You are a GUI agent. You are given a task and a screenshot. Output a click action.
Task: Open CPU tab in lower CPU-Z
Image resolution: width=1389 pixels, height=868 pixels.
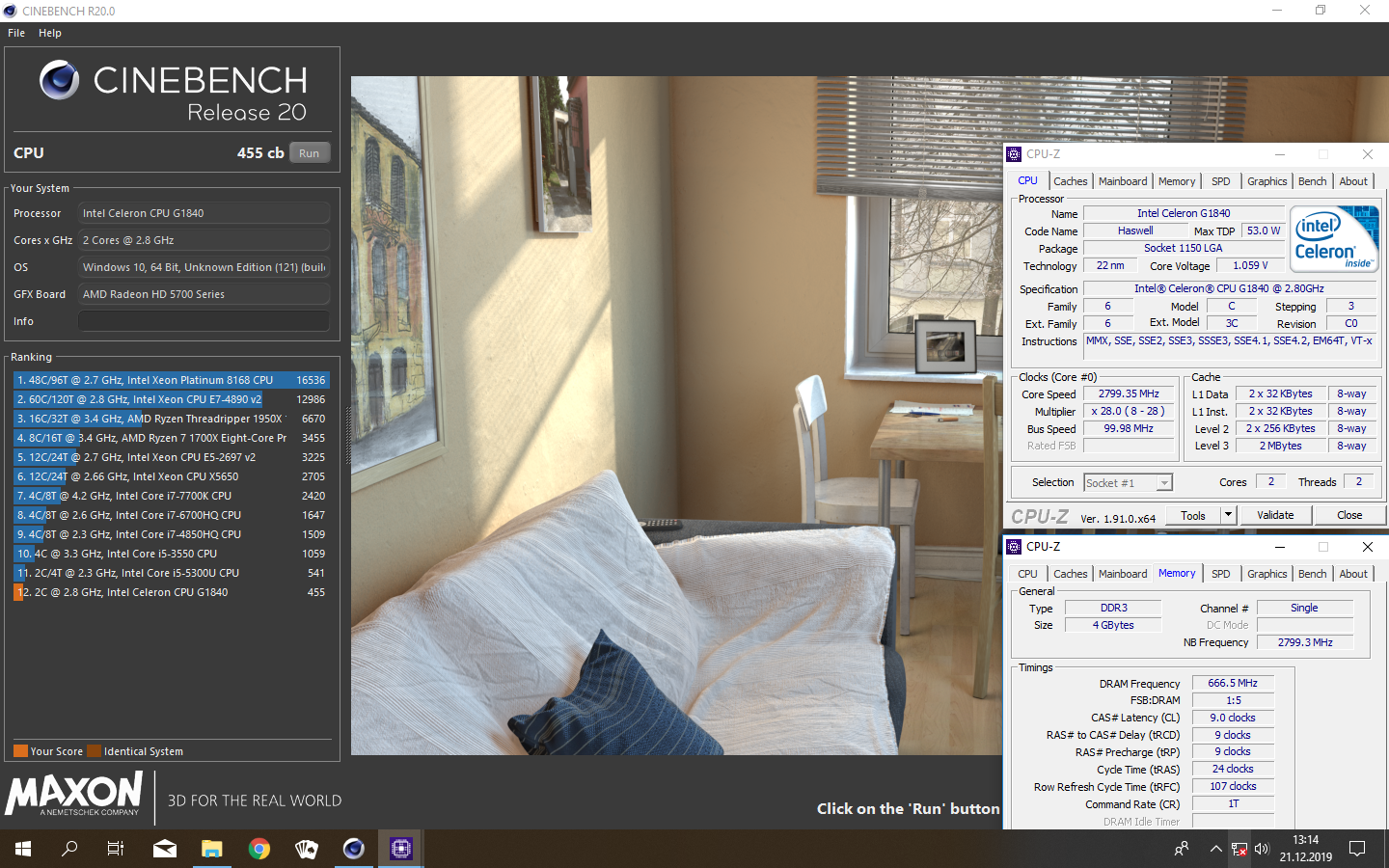1027,574
